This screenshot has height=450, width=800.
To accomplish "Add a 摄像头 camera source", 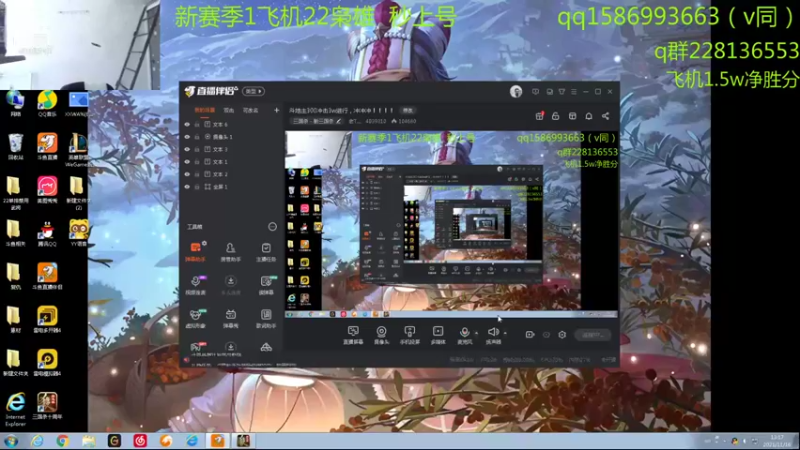I will click(x=382, y=335).
